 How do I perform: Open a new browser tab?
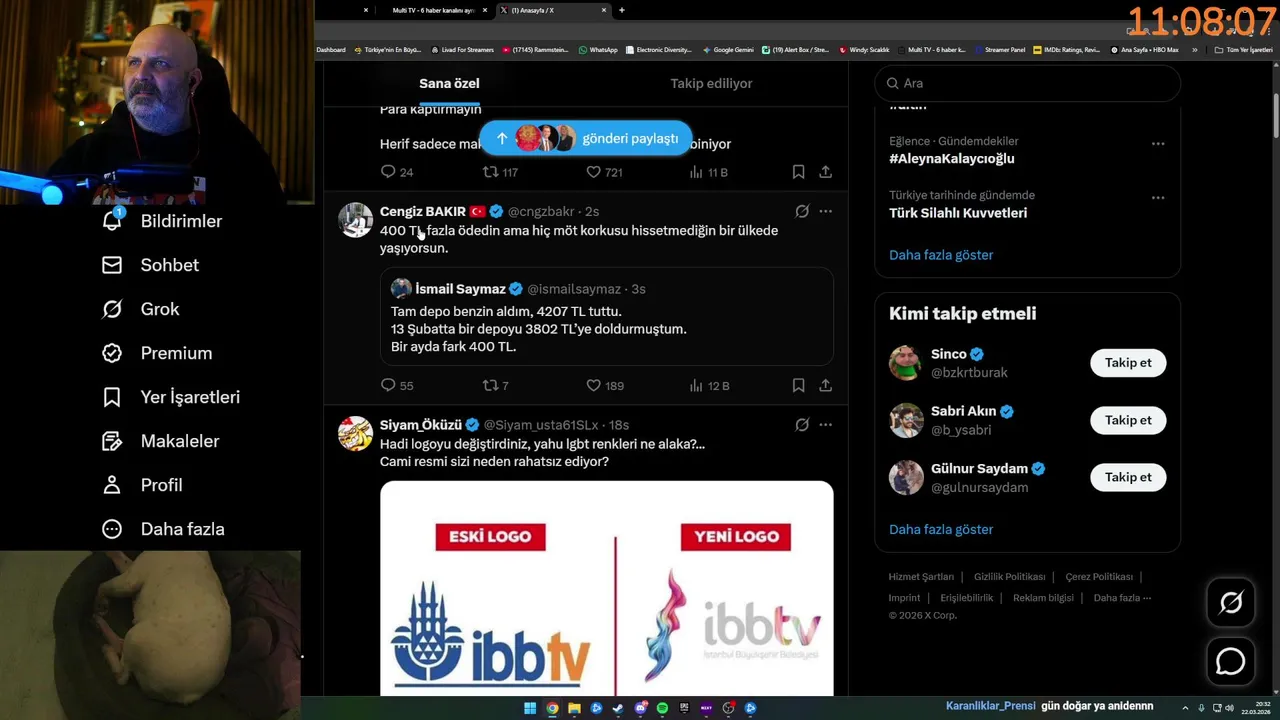point(622,10)
